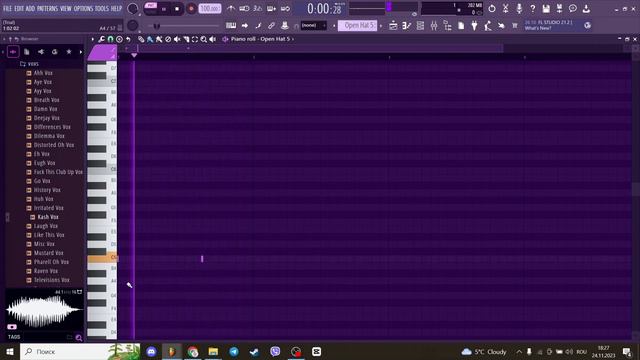This screenshot has height=360, width=640.
Task: Open the Channel rack toolbar icon
Action: click(x=420, y=26)
